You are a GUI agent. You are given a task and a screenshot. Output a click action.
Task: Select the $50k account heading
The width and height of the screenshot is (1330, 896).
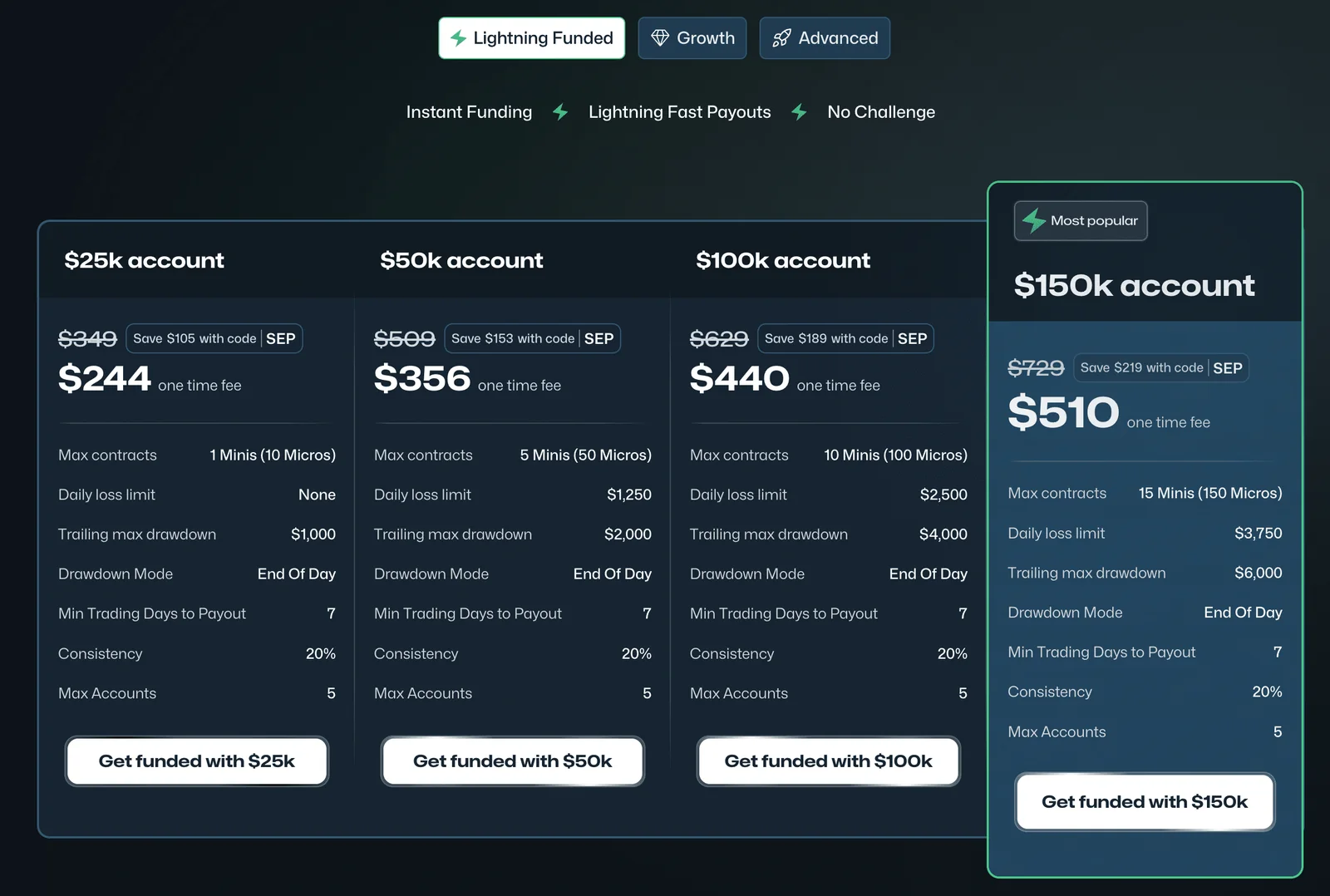[x=461, y=260]
